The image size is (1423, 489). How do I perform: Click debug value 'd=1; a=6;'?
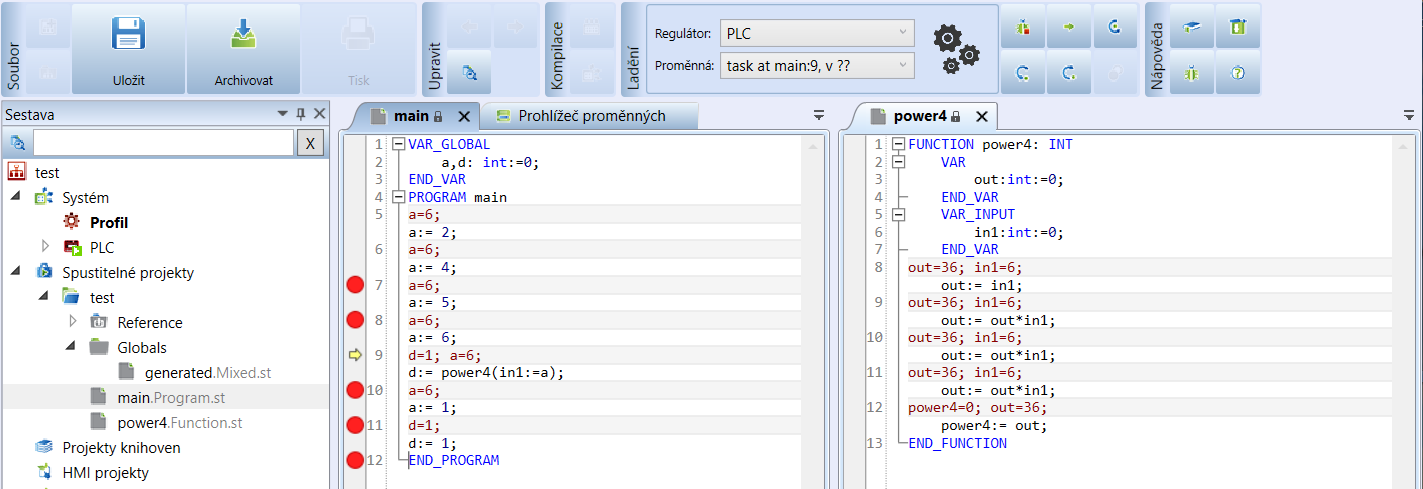point(445,355)
